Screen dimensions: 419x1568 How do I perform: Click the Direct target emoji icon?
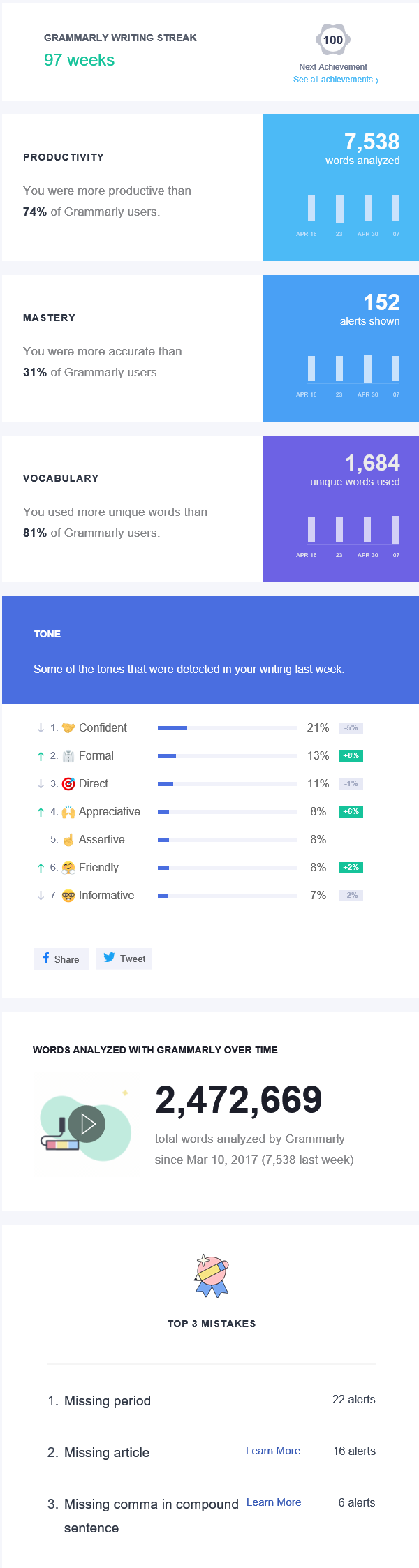[68, 784]
